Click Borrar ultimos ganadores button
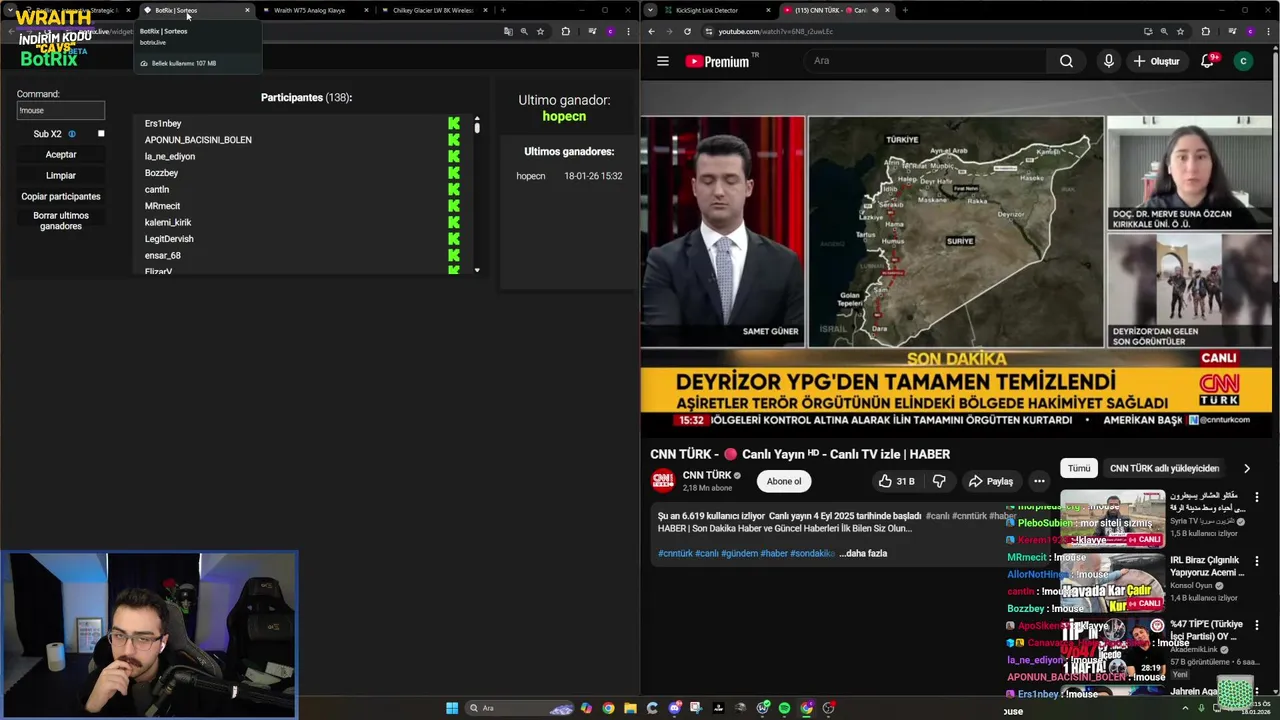This screenshot has width=1280, height=720. pyautogui.click(x=61, y=221)
